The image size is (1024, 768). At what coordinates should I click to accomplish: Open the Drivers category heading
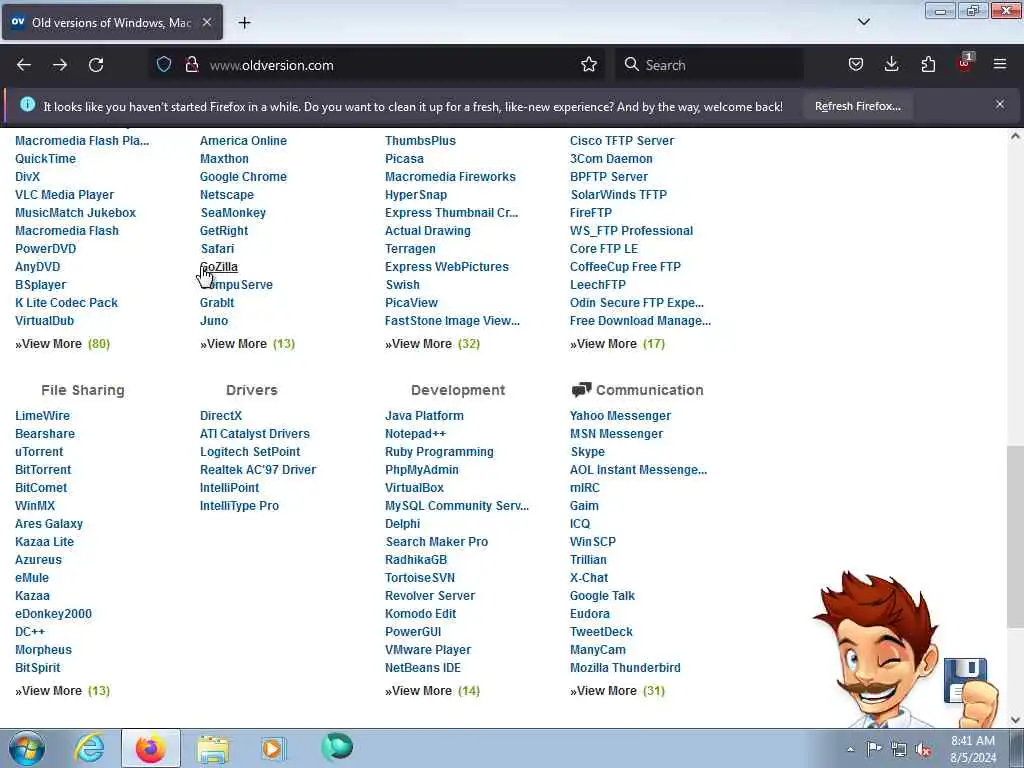[251, 390]
